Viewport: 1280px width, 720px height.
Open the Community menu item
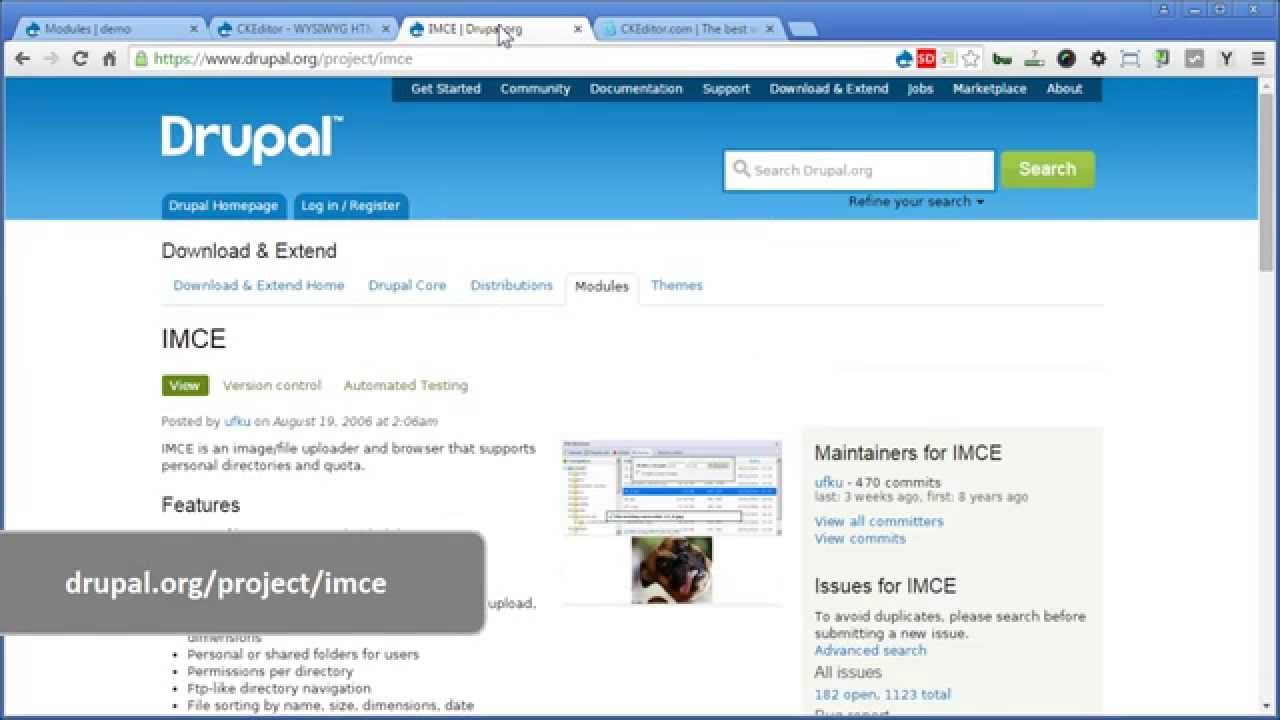[535, 88]
